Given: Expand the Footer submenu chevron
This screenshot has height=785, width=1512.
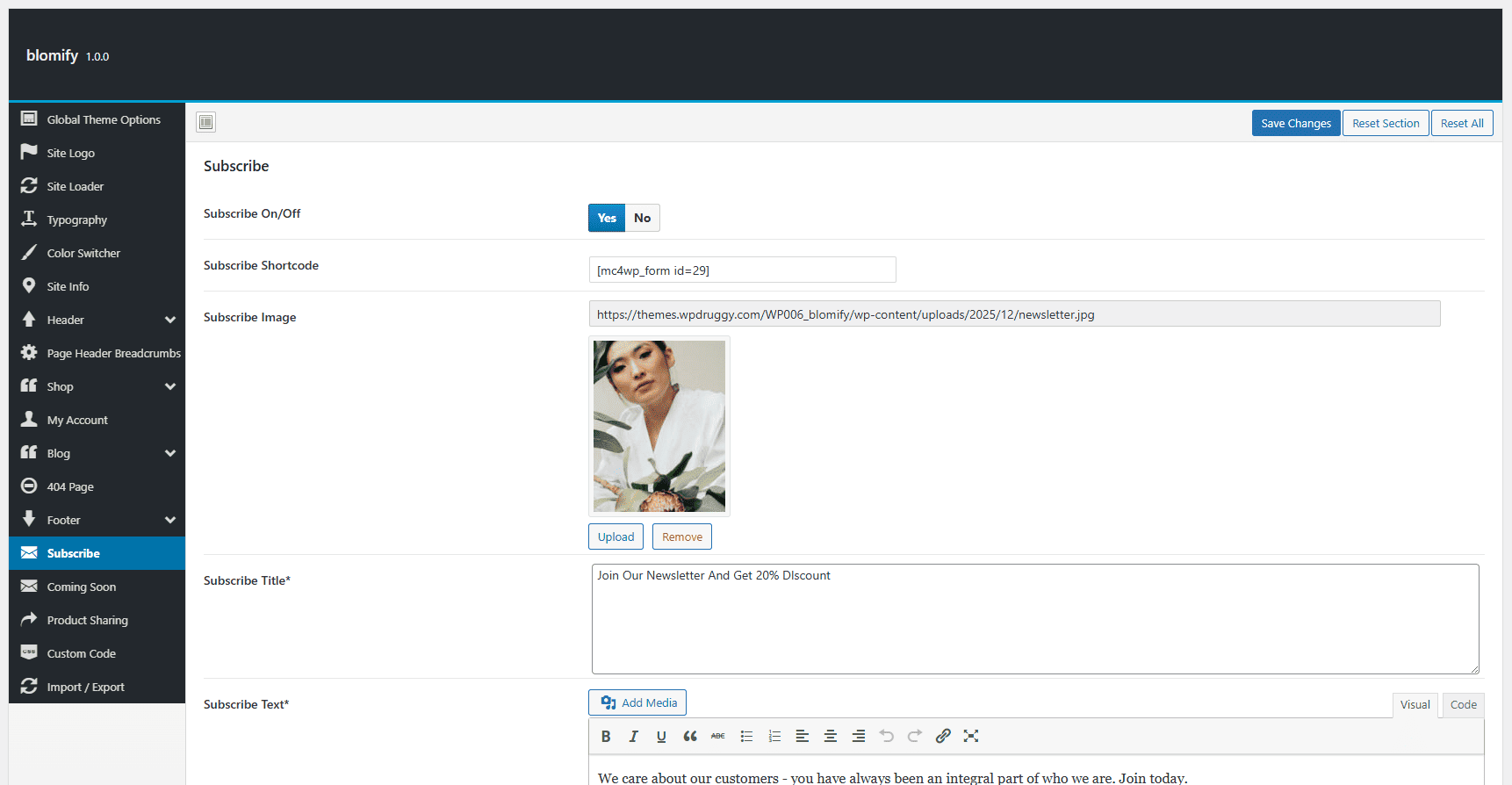Looking at the screenshot, I should tap(170, 520).
